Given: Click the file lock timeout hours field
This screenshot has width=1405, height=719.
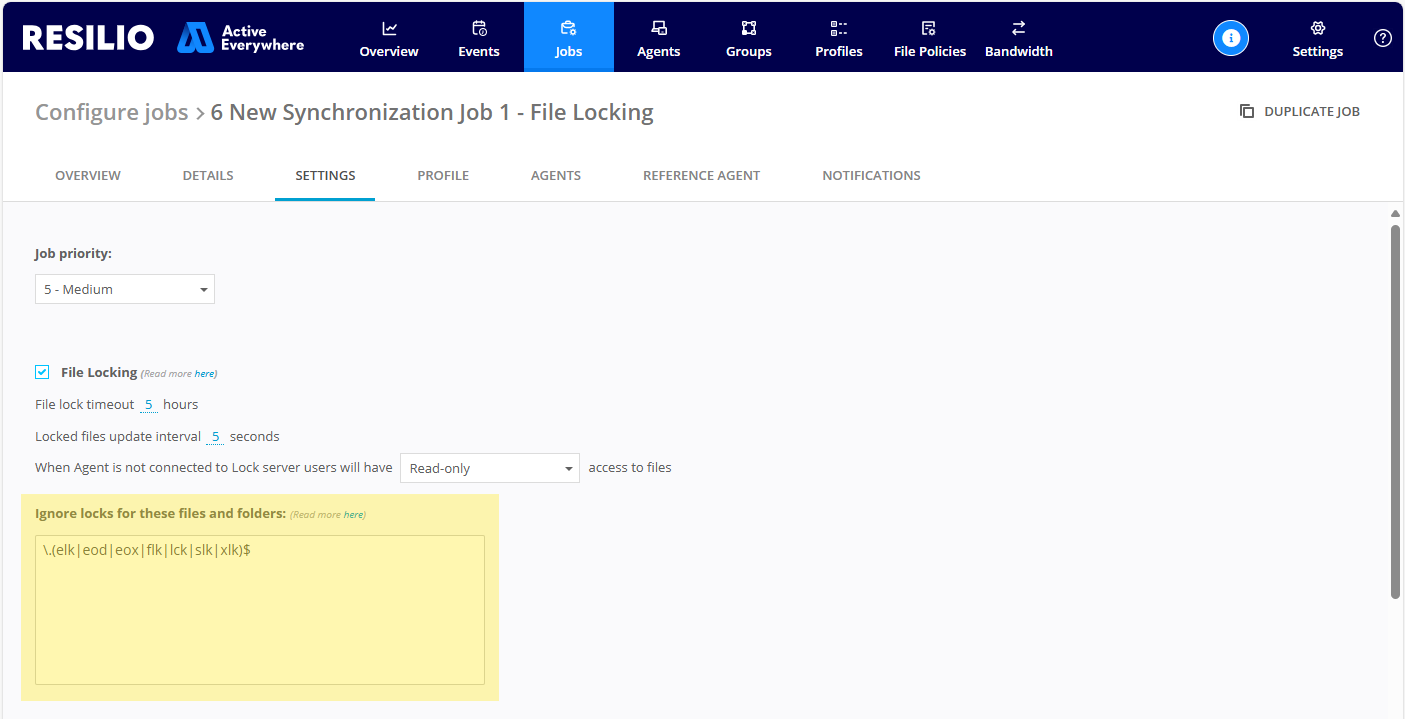Looking at the screenshot, I should click(148, 404).
